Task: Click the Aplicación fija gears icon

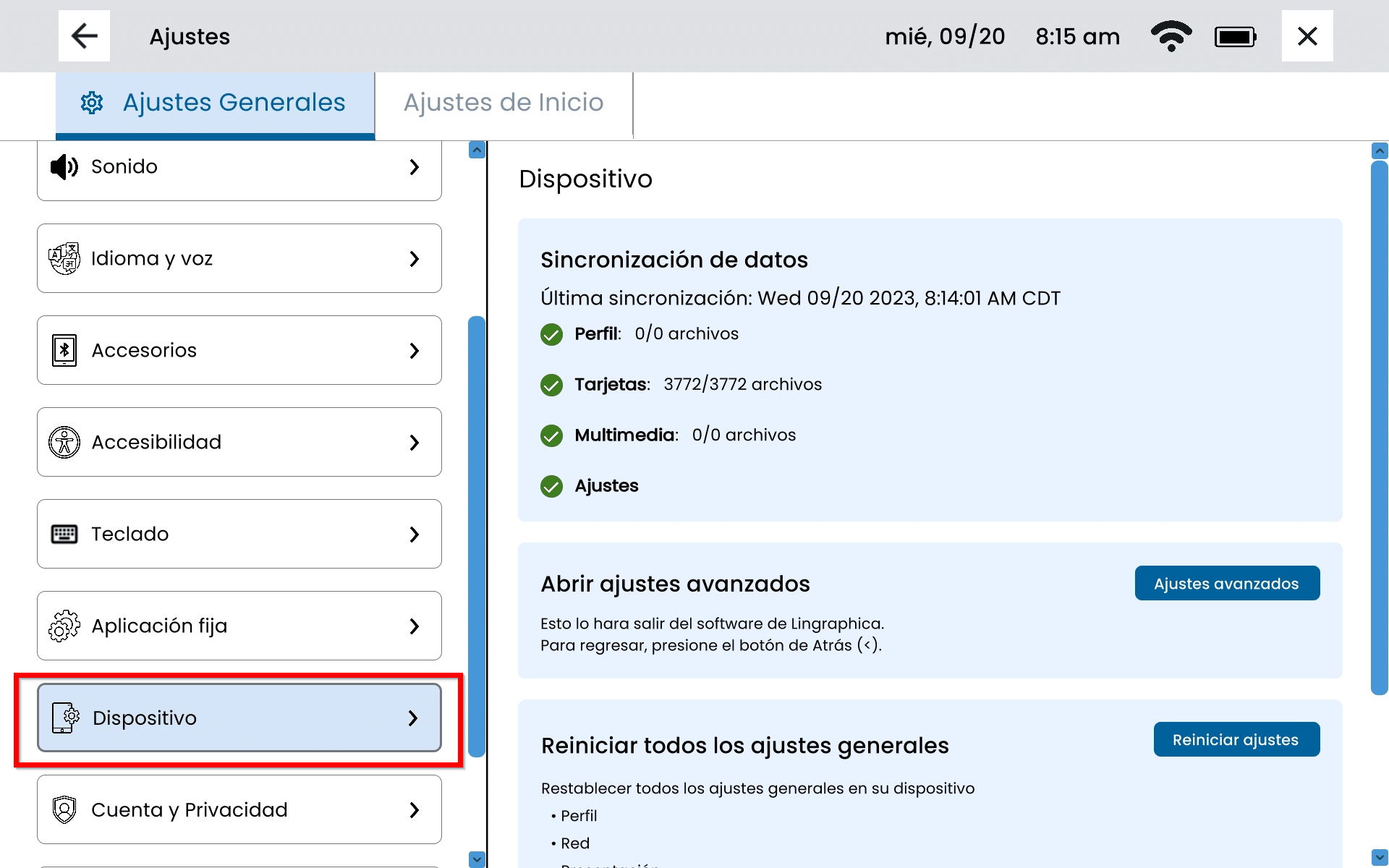Action: click(64, 626)
